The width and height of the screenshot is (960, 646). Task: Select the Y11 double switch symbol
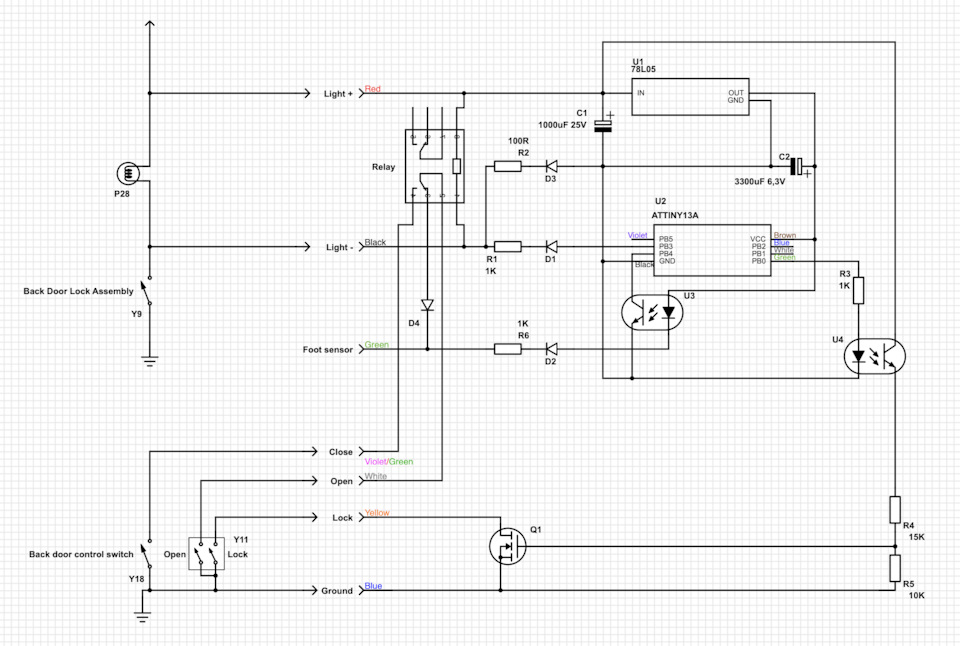point(206,554)
